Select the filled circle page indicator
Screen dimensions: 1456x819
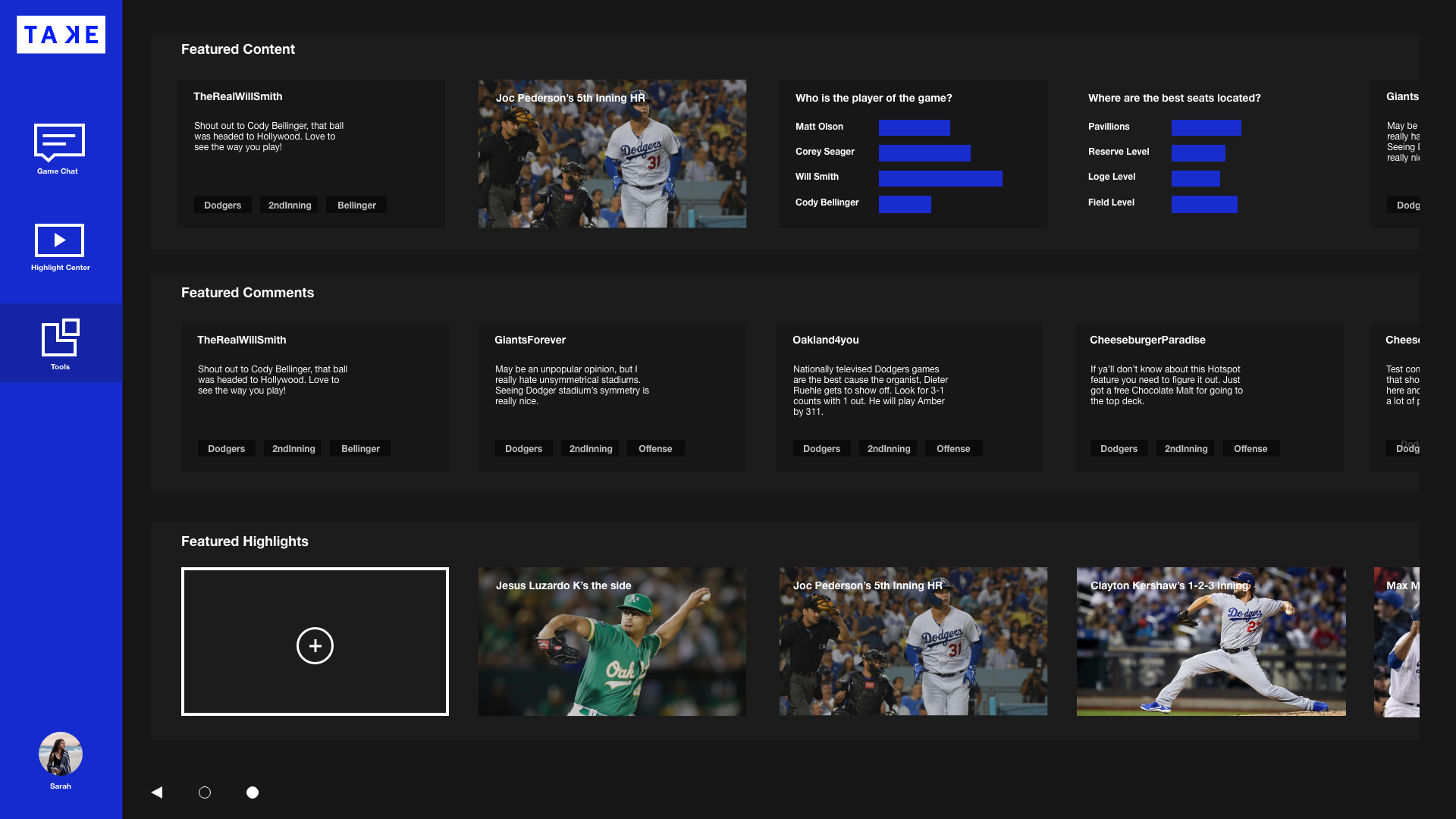point(253,792)
